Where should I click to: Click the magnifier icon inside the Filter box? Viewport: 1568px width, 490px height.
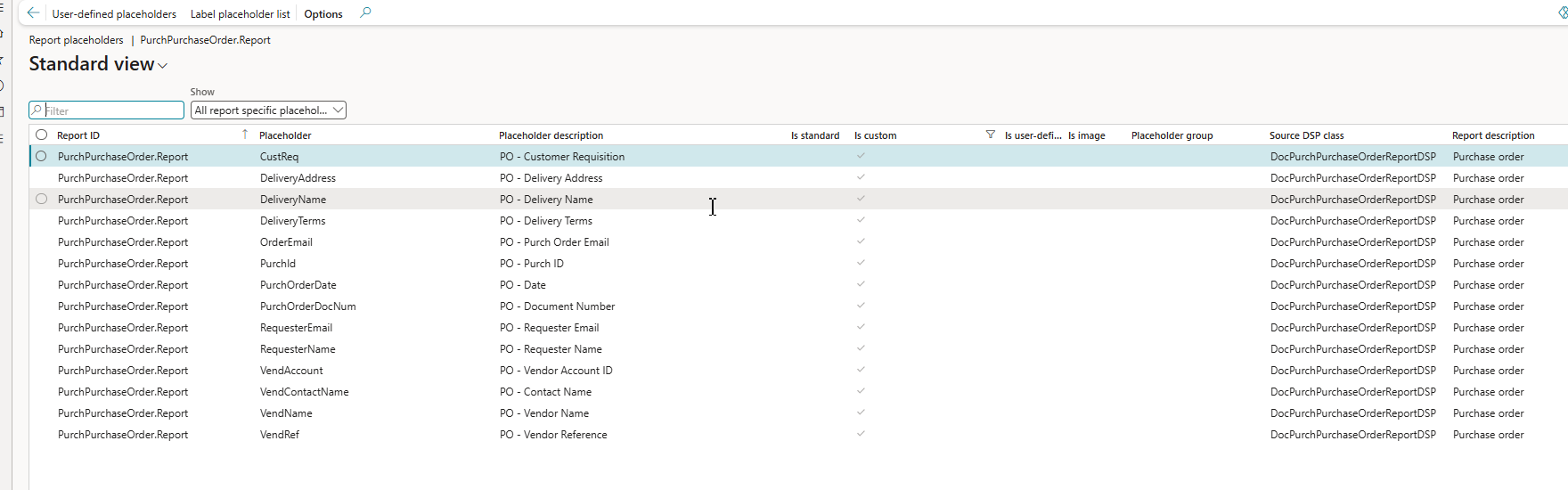37,110
